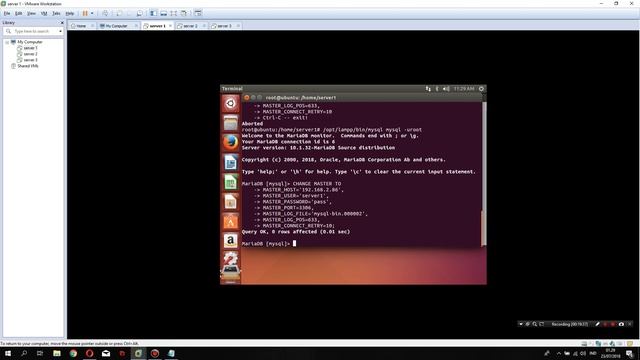The image size is (640, 360).
Task: Open the File menu in VMware
Action: click(7, 13)
